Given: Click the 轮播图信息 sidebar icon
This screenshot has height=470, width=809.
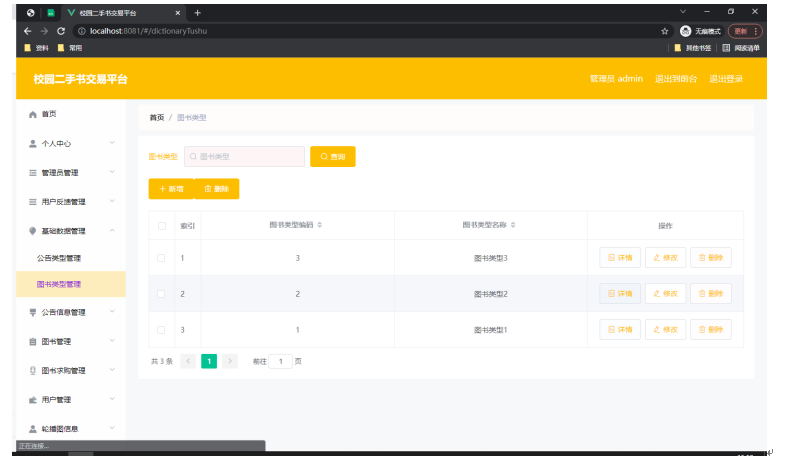Looking at the screenshot, I should point(33,429).
